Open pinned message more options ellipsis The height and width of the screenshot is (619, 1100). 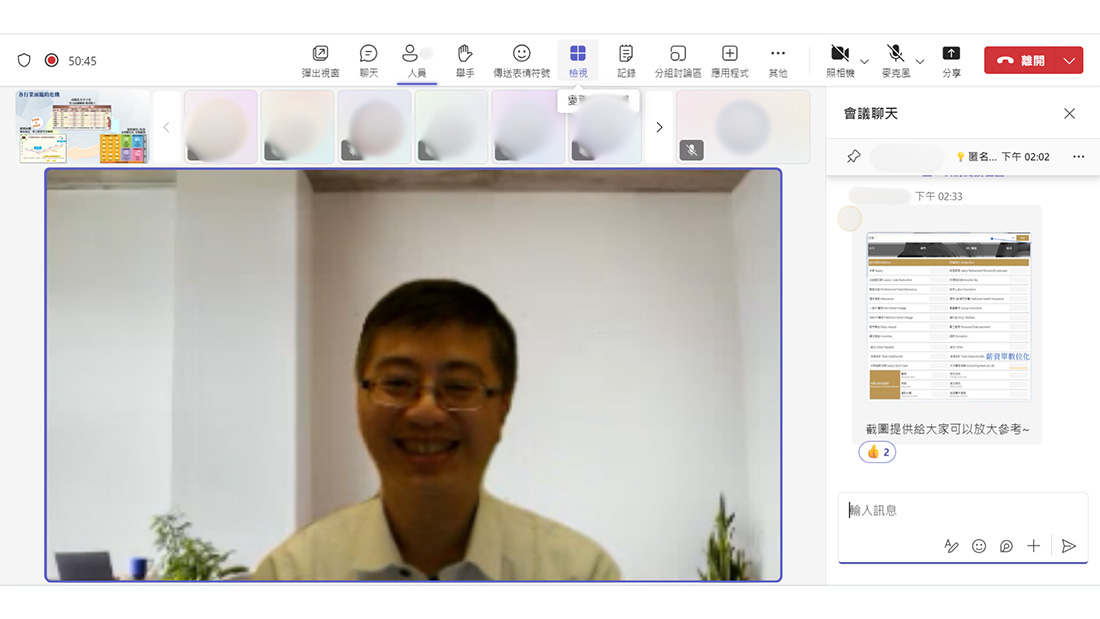[1078, 157]
